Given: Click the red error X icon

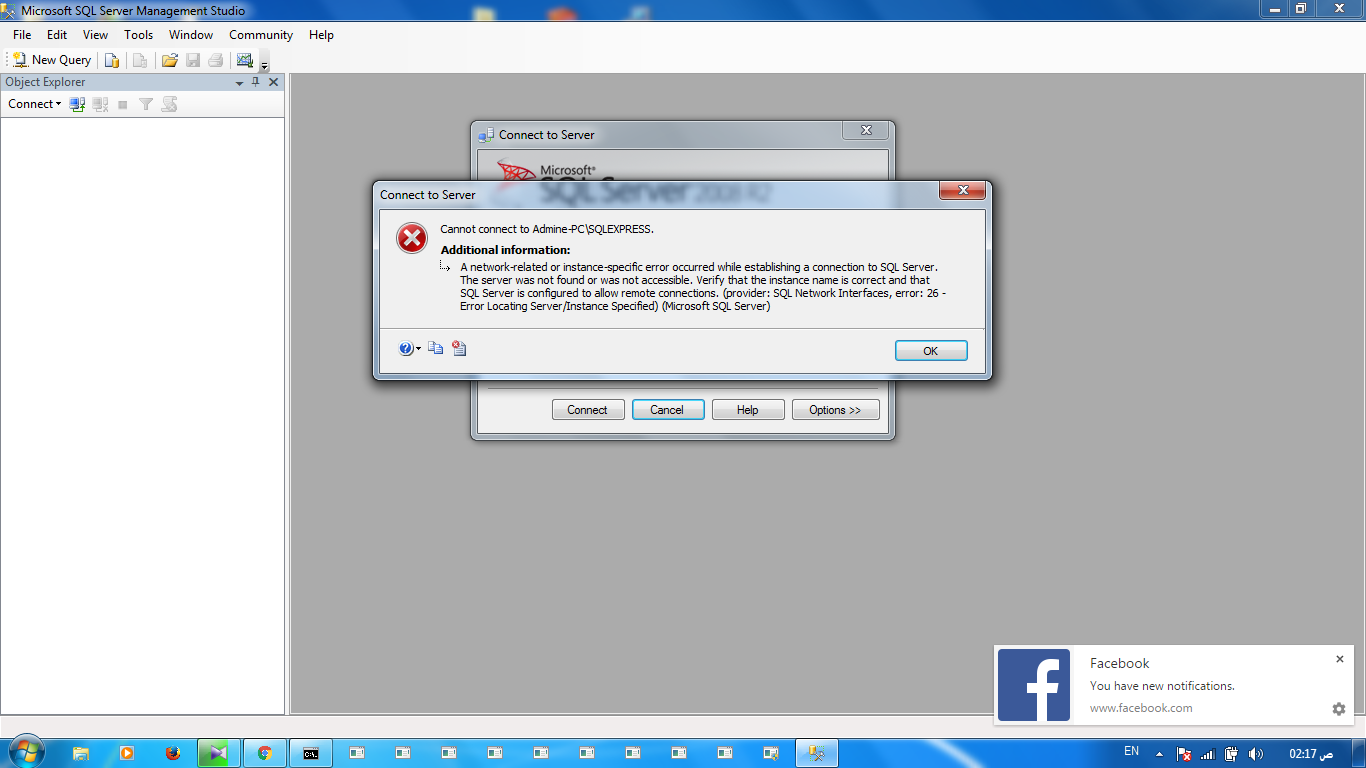Looking at the screenshot, I should [x=412, y=238].
